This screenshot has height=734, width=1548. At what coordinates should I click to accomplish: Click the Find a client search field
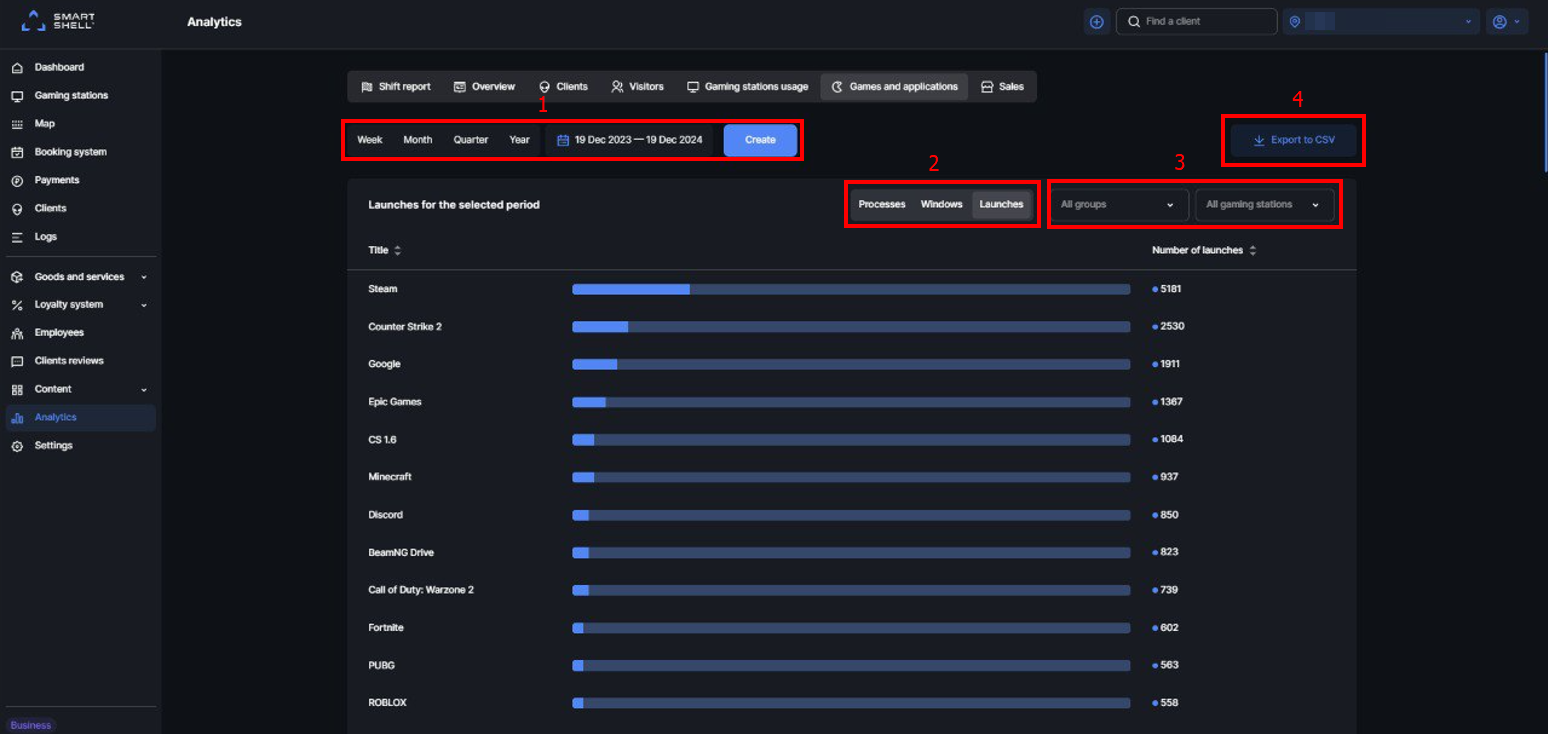point(1196,21)
